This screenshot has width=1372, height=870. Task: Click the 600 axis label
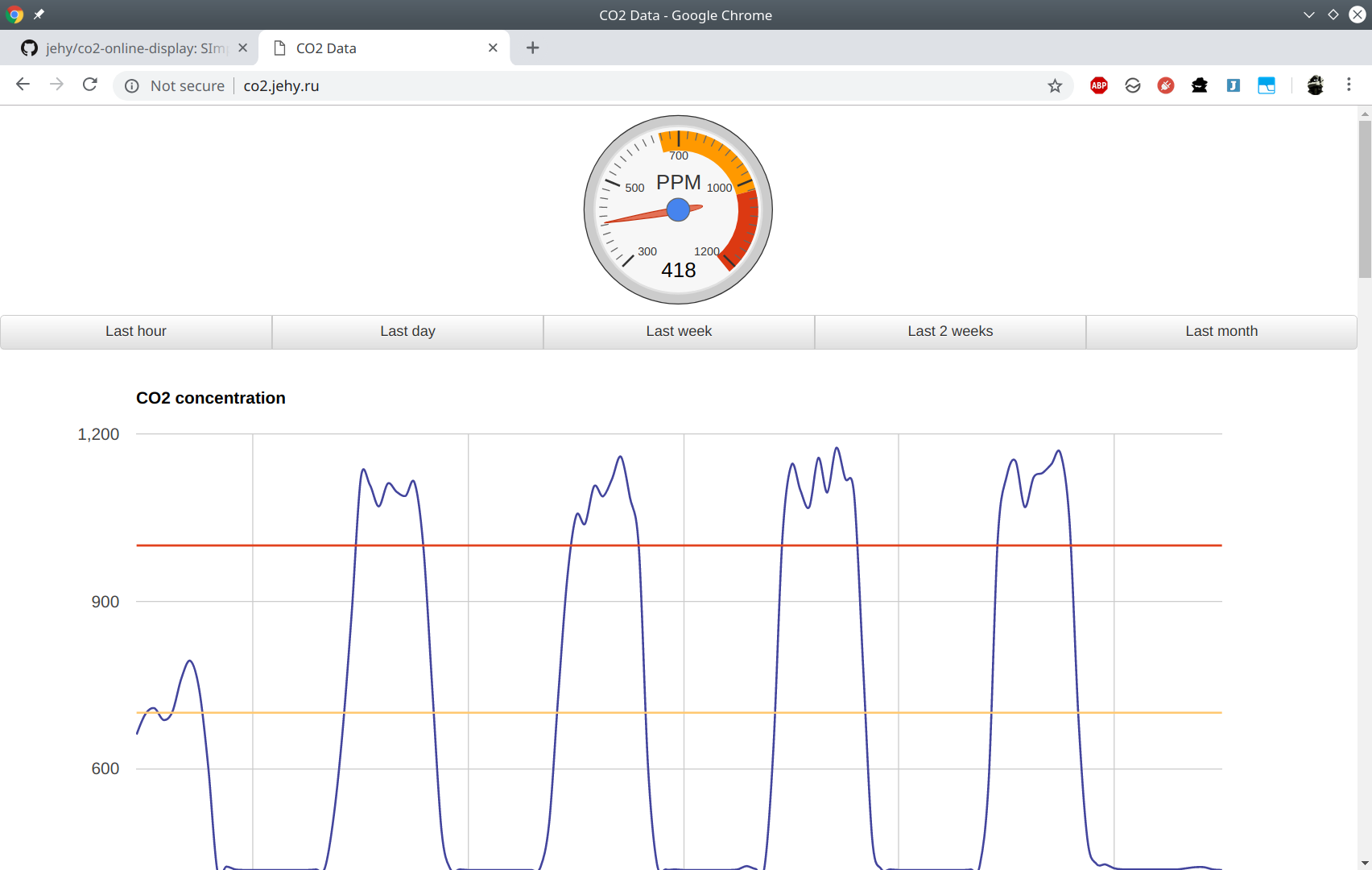[105, 768]
